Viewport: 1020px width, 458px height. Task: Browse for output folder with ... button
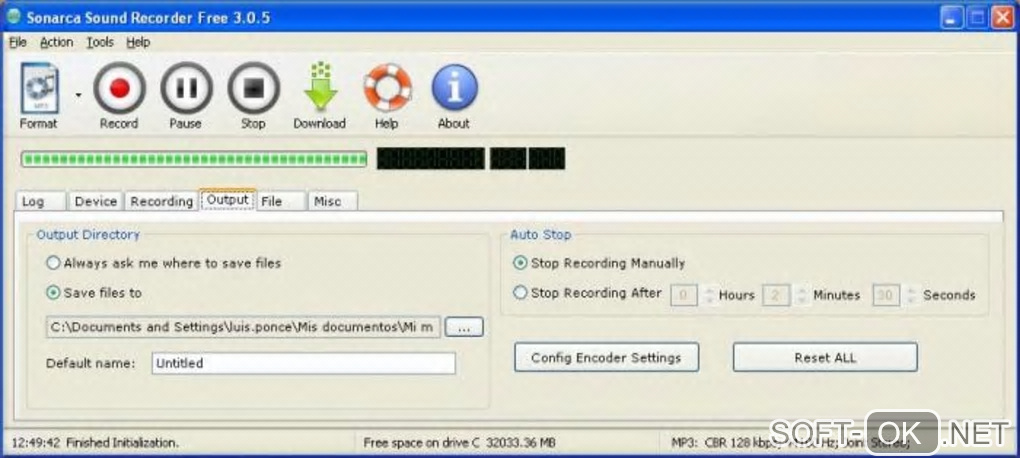click(x=464, y=327)
